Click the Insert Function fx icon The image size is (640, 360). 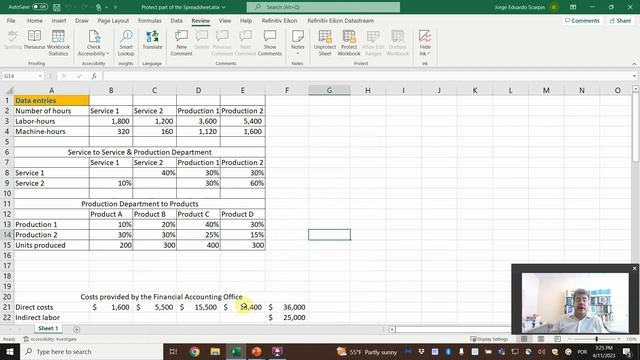coord(94,76)
